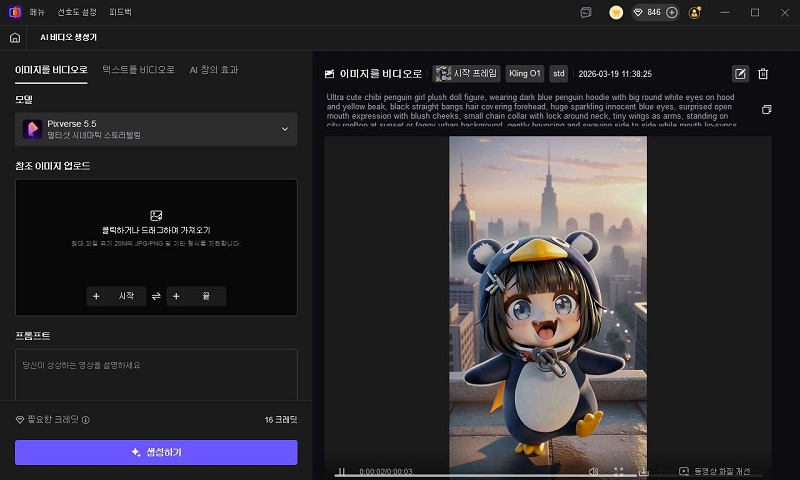Click the image-to-video icon beside result title
800x480 pixels.
tap(330, 74)
